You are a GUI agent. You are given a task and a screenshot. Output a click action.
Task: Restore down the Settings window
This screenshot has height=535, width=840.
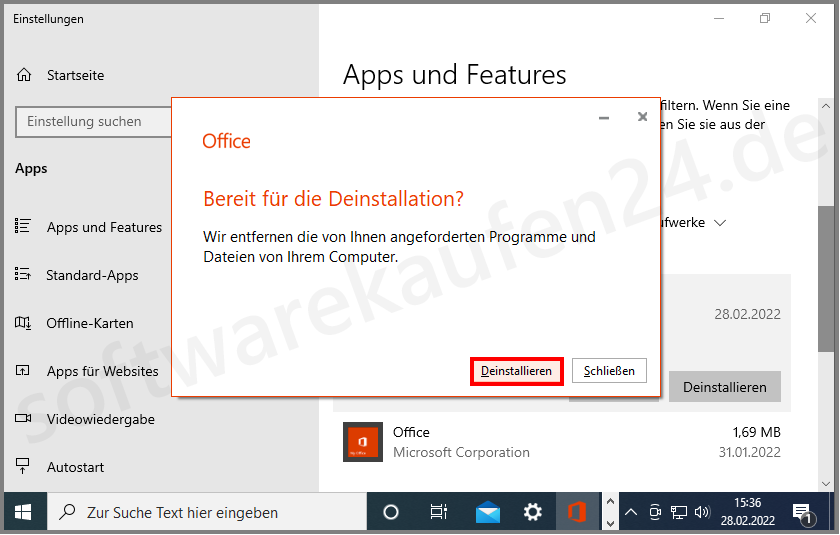(x=764, y=19)
